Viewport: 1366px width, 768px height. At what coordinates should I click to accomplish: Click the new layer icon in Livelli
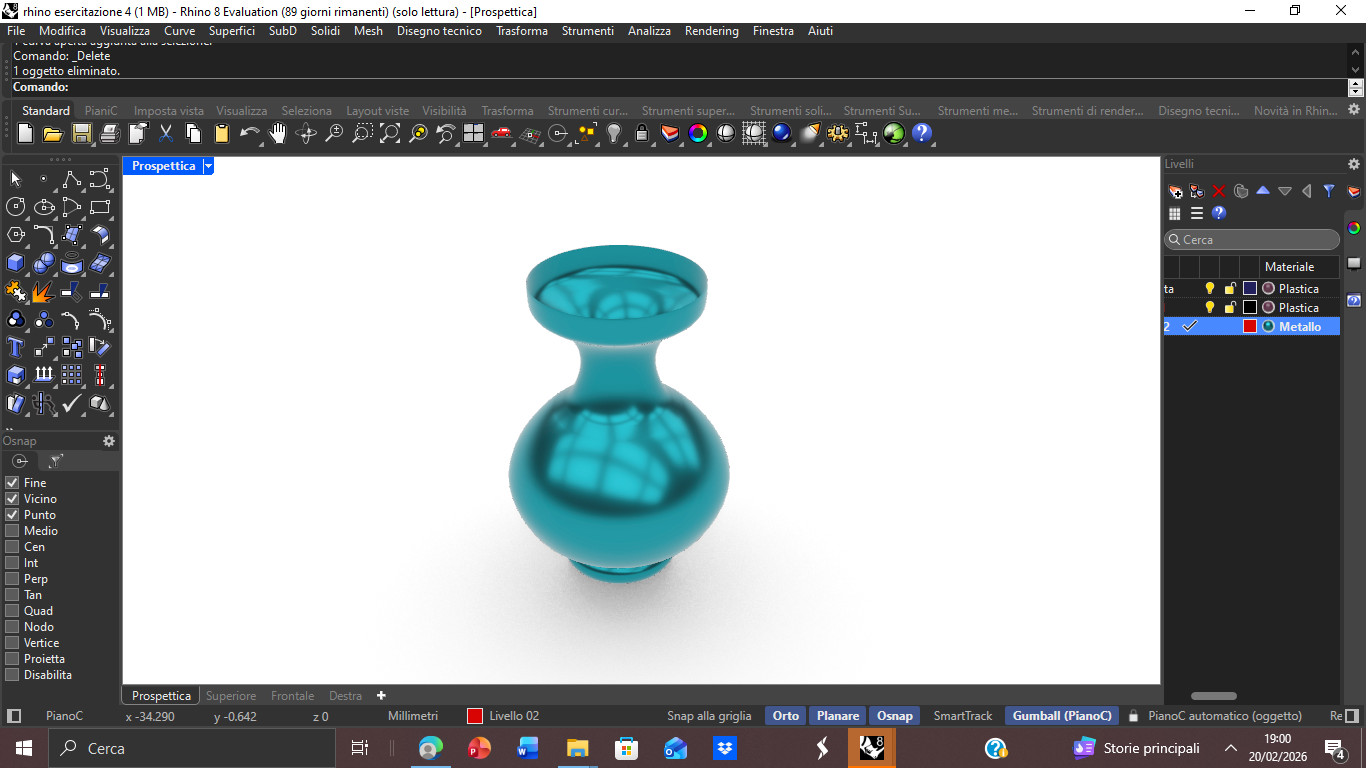click(1176, 191)
